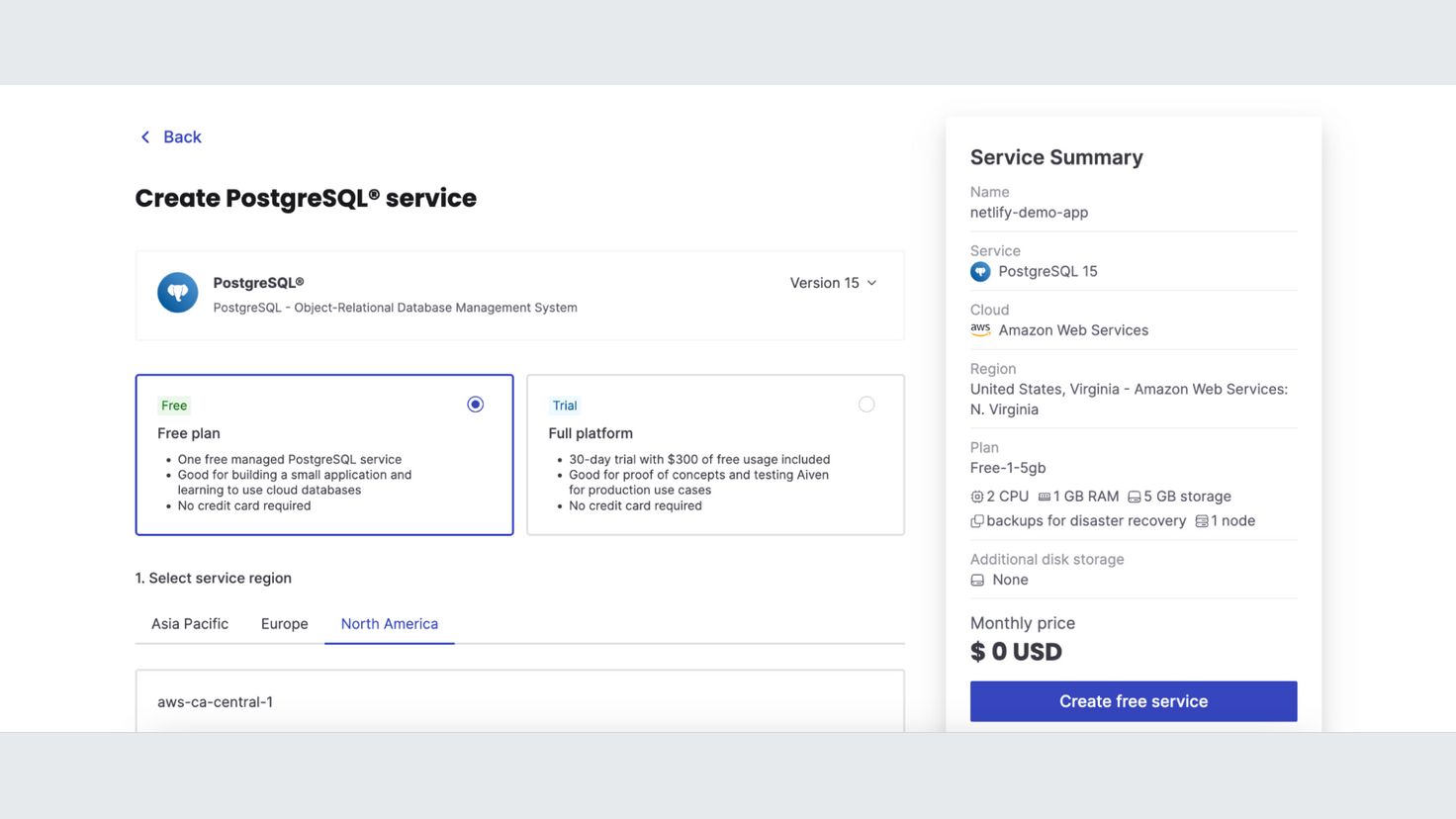
Task: Click the PostgreSQL icon in Service Summary
Action: click(980, 272)
